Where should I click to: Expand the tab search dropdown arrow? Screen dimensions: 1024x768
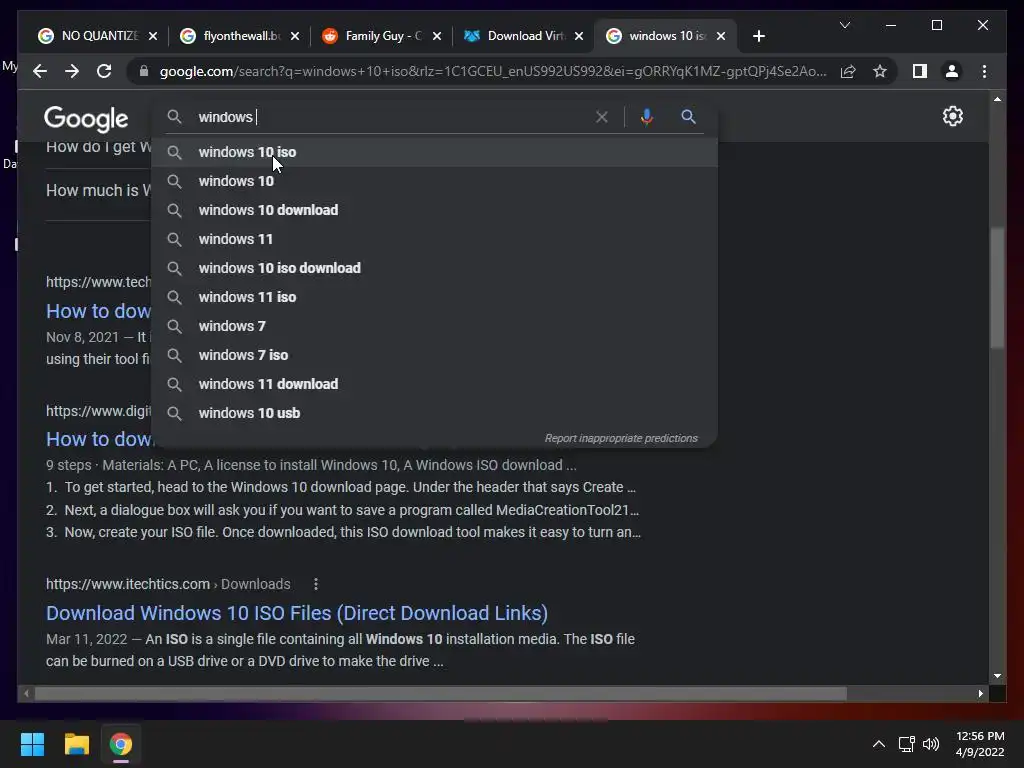click(844, 25)
